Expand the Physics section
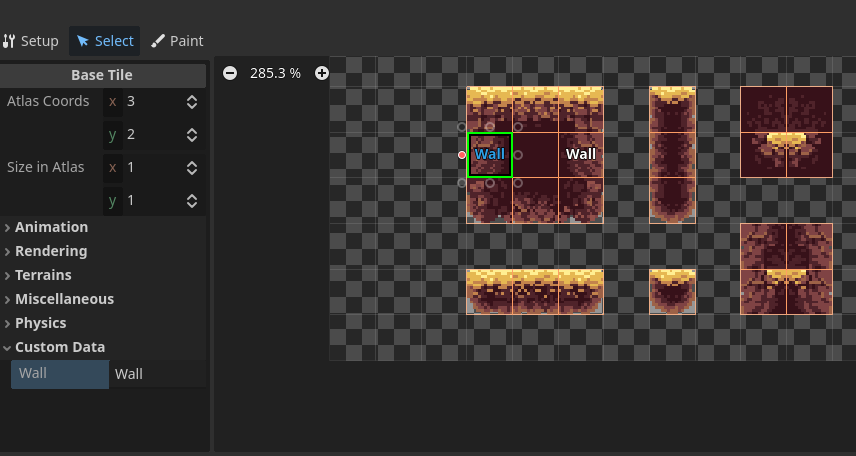Viewport: 856px width, 456px height. pyautogui.click(x=40, y=323)
